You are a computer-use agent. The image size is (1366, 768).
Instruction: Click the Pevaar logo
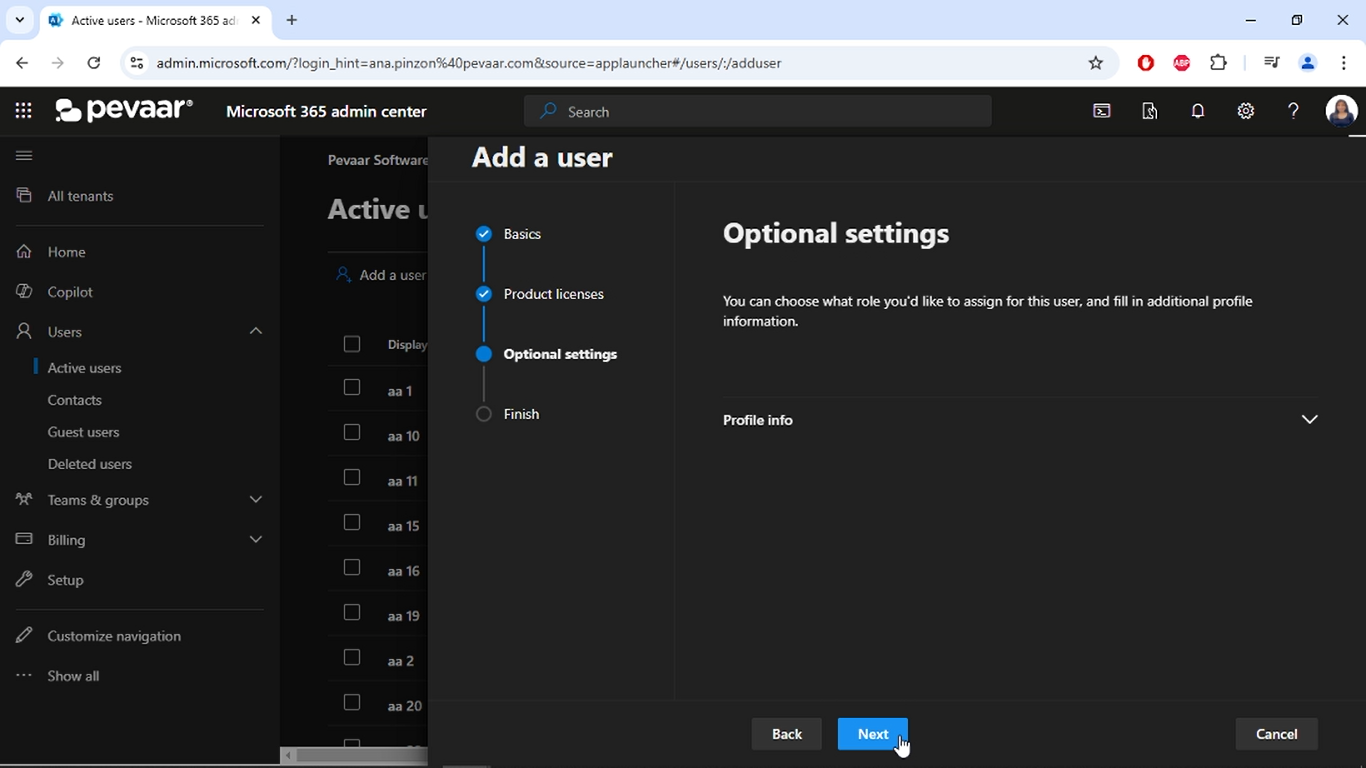pyautogui.click(x=124, y=110)
